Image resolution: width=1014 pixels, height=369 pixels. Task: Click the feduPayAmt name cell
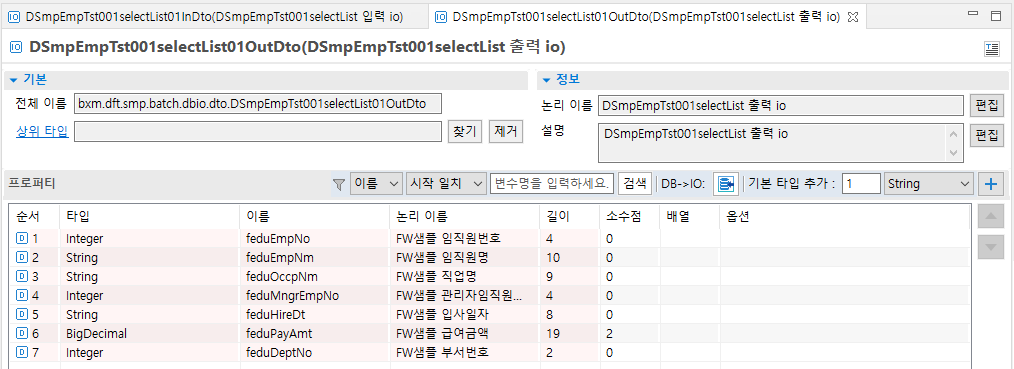pos(315,334)
